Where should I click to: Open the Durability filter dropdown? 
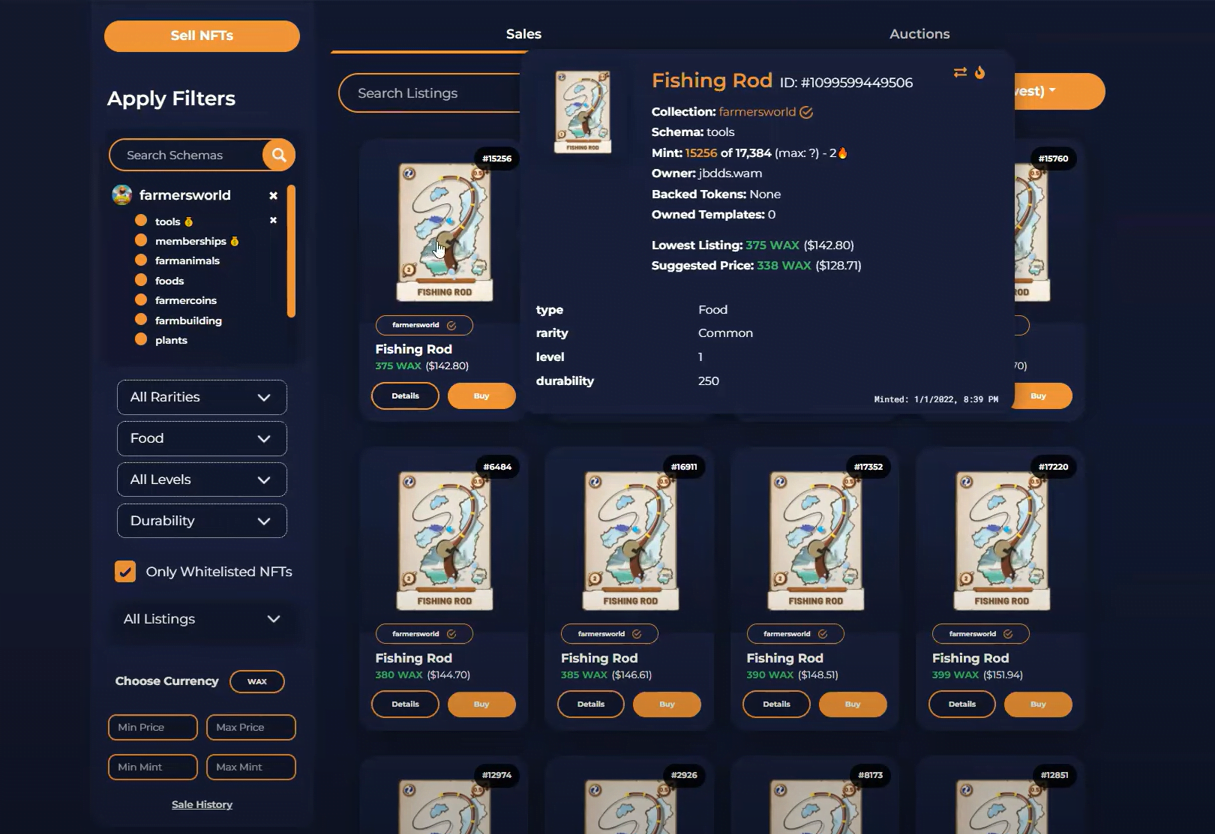[x=201, y=520]
